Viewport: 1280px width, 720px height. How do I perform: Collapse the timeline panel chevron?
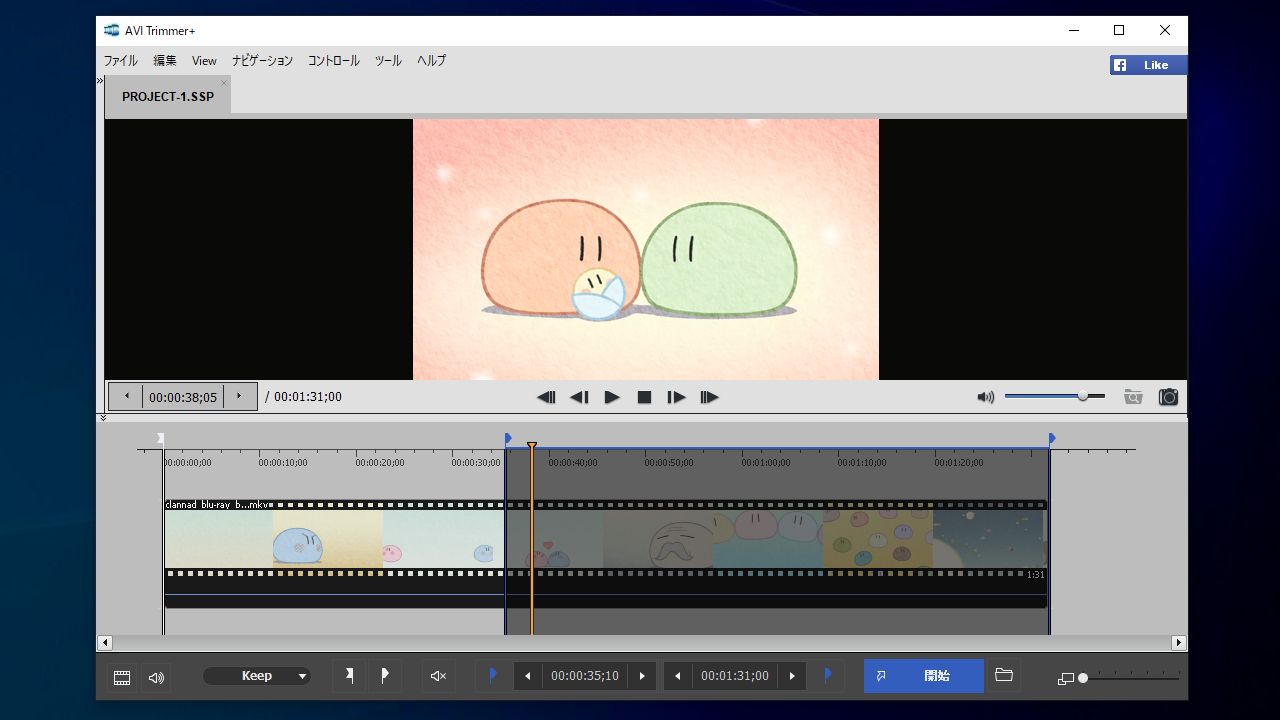[103, 418]
